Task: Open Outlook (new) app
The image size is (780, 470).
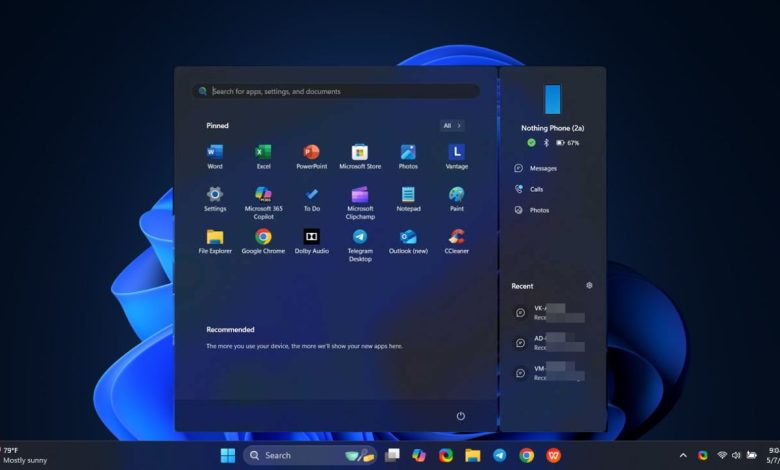Action: (x=408, y=241)
